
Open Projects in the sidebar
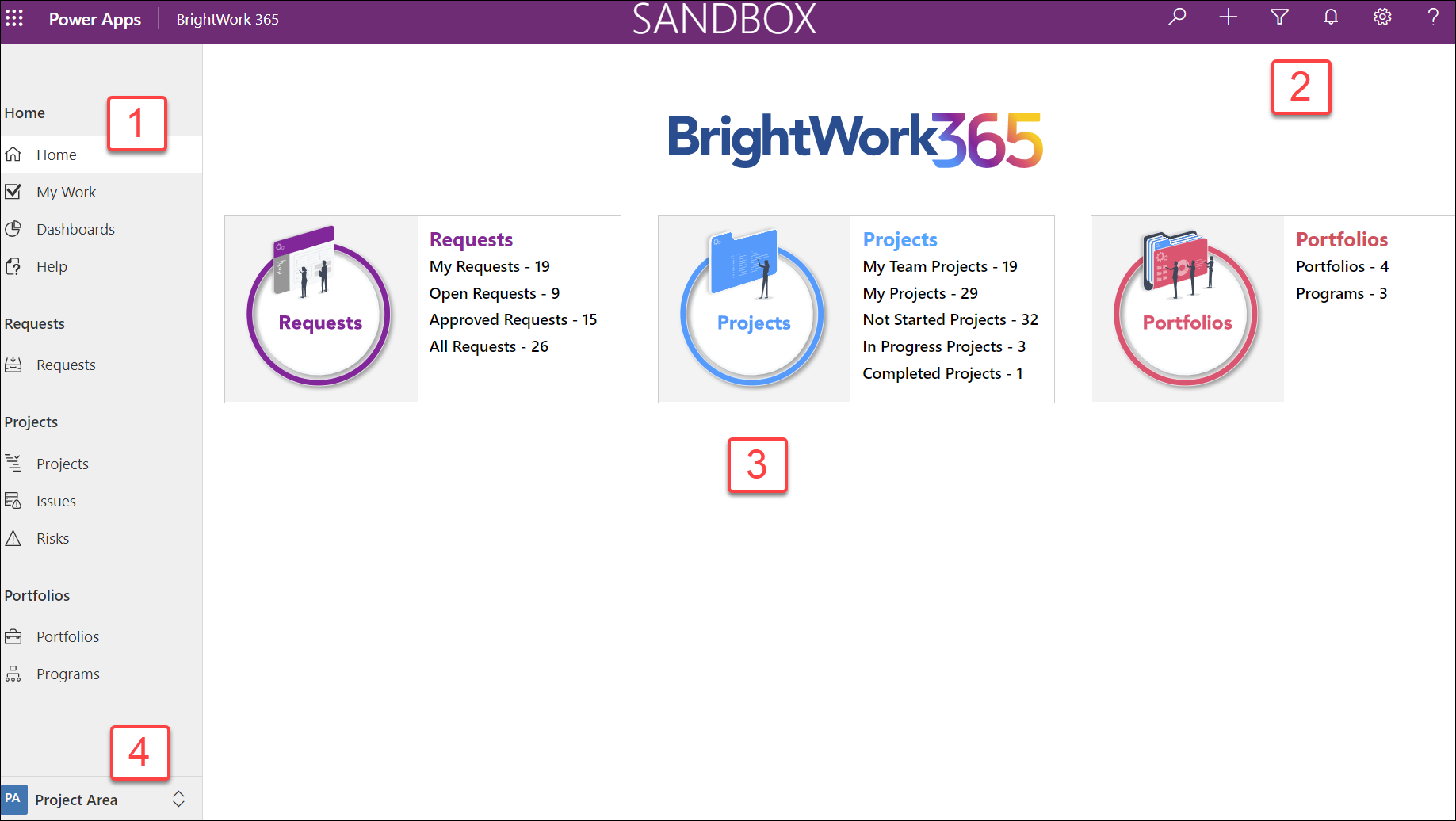click(x=101, y=464)
